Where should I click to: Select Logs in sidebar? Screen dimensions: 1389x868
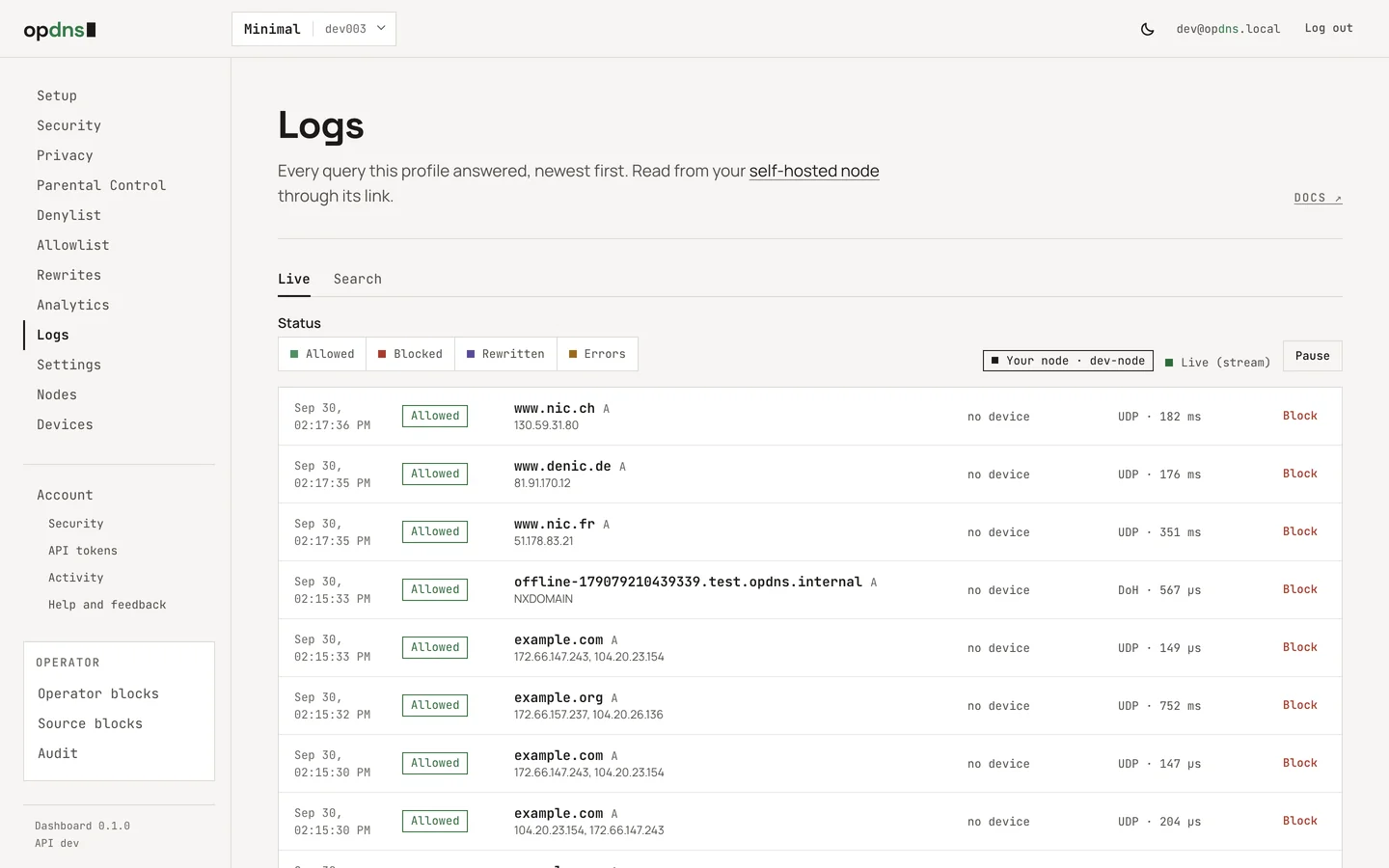tap(53, 335)
